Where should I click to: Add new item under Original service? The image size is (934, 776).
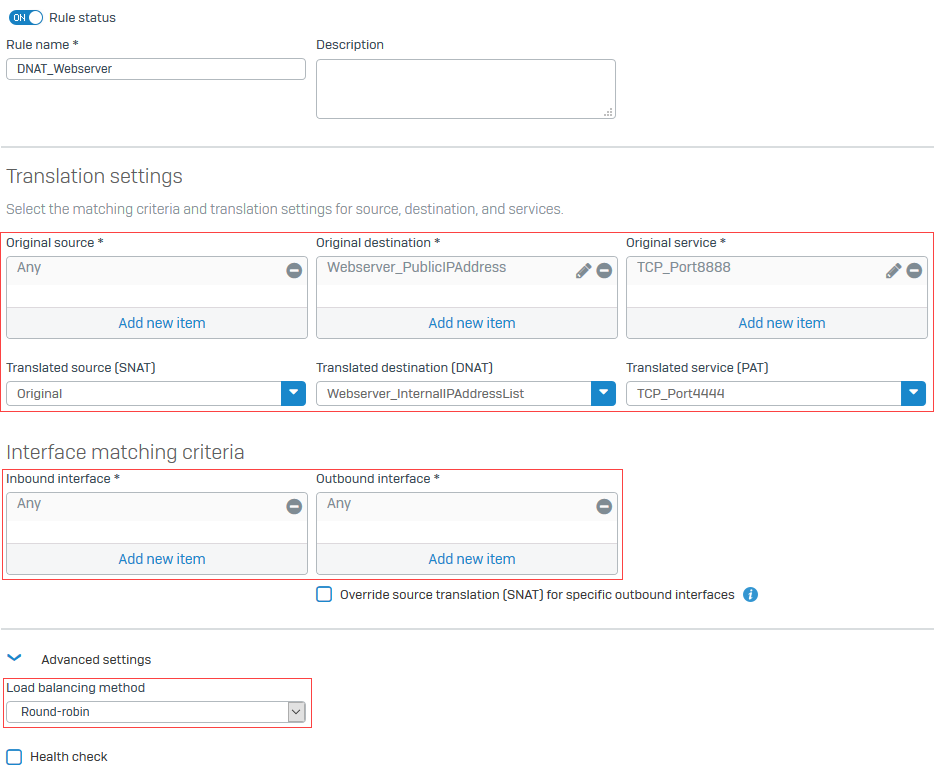pyautogui.click(x=782, y=323)
